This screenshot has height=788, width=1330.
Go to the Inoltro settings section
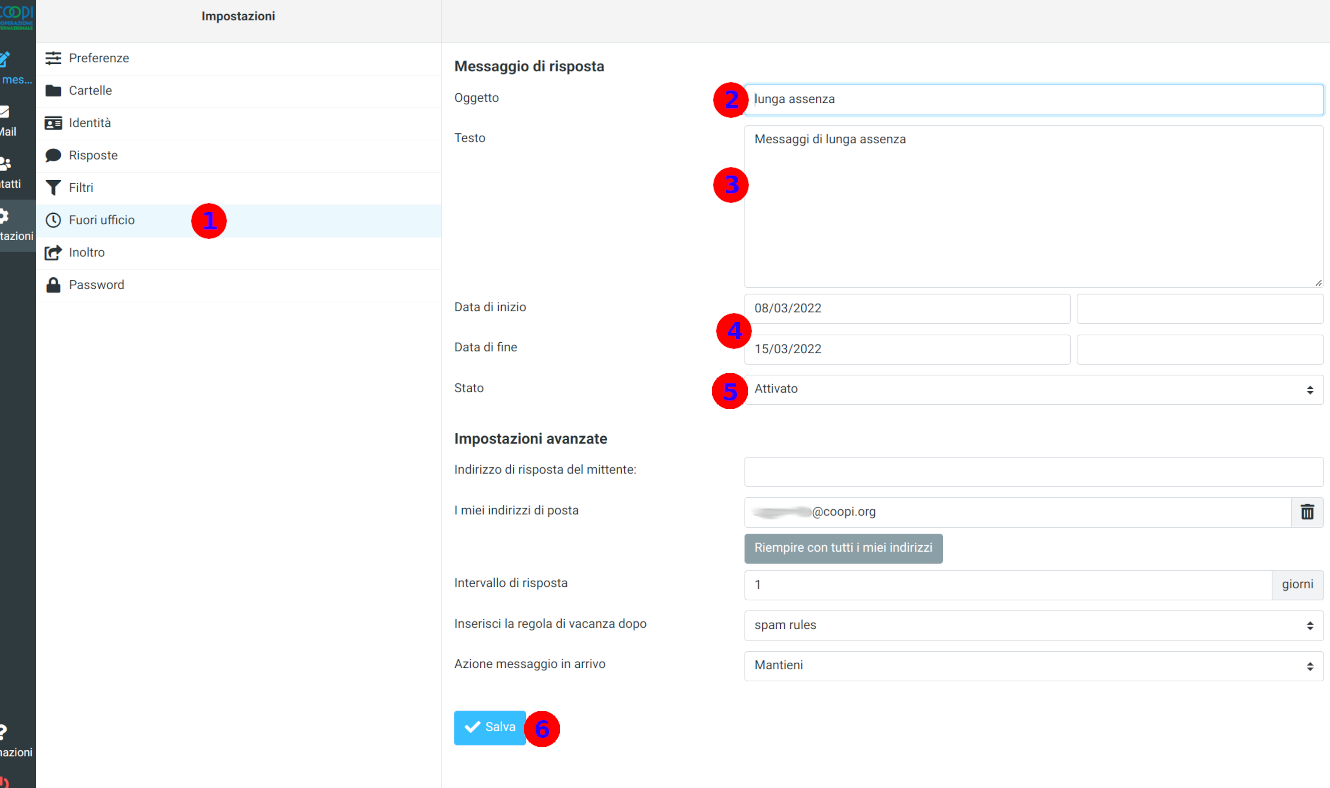tap(87, 253)
